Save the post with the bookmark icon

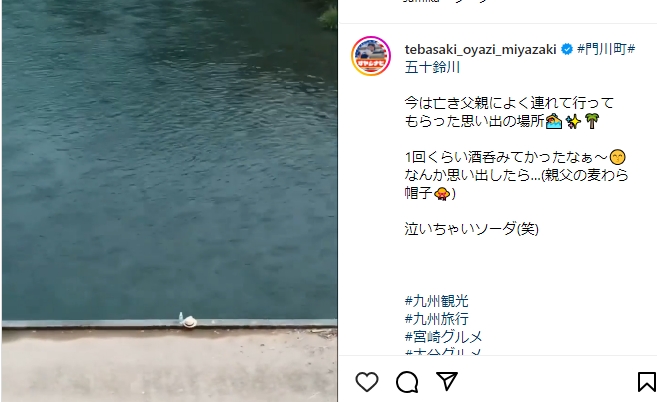[x=647, y=382]
